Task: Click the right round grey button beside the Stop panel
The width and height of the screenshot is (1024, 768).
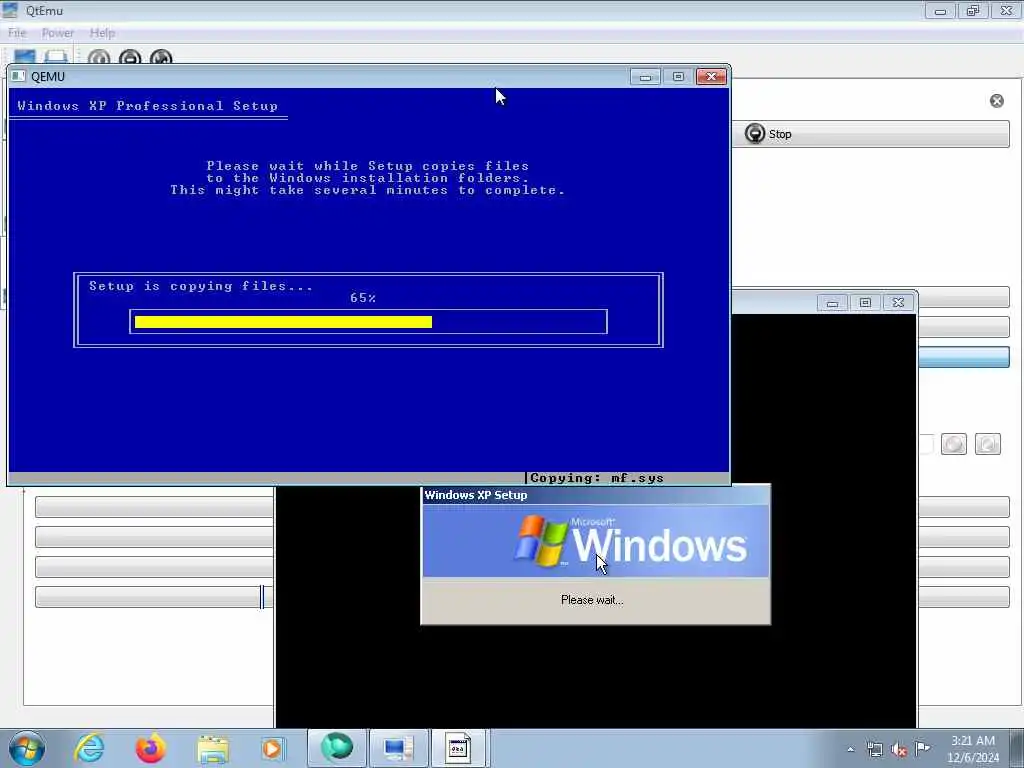Action: click(x=987, y=444)
